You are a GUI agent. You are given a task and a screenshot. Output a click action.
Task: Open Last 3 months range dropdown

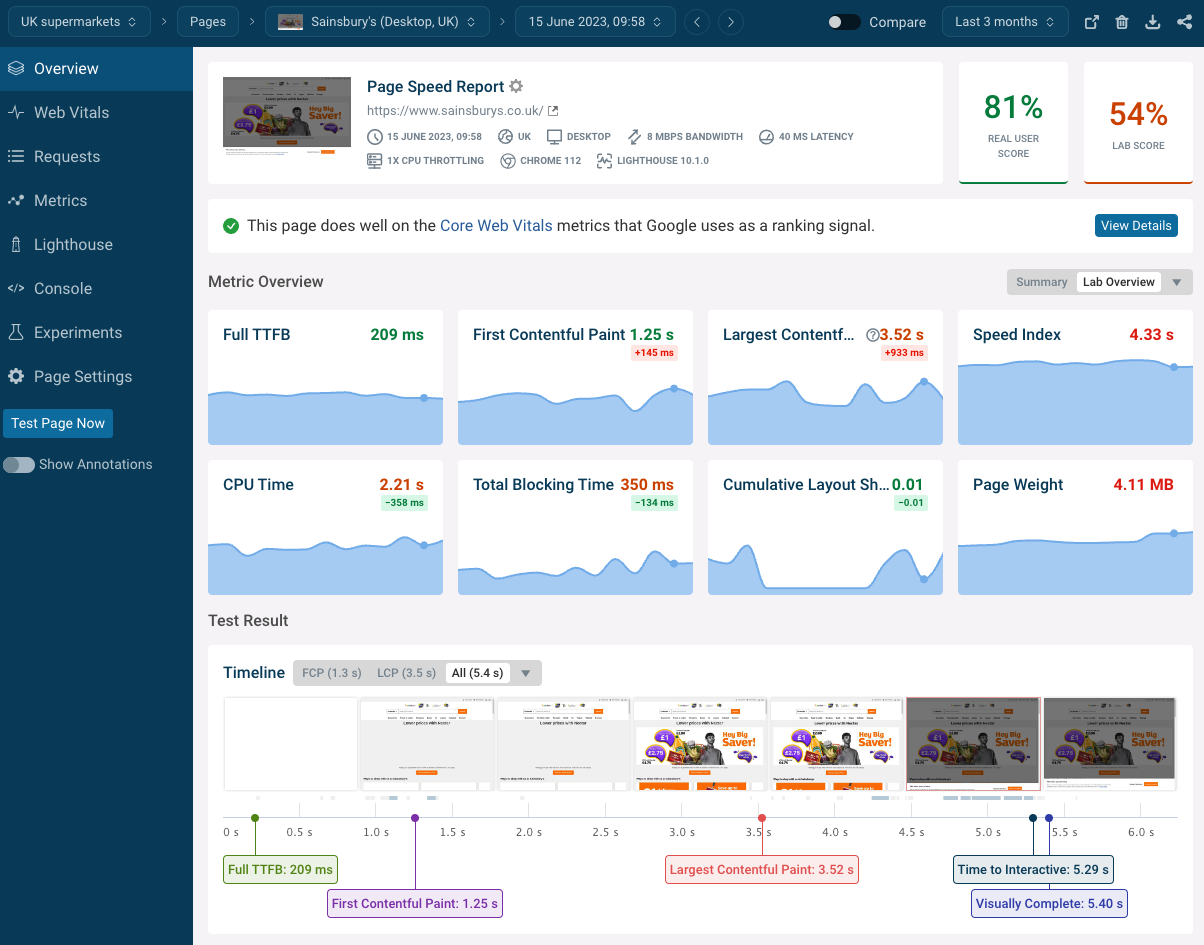(1004, 22)
